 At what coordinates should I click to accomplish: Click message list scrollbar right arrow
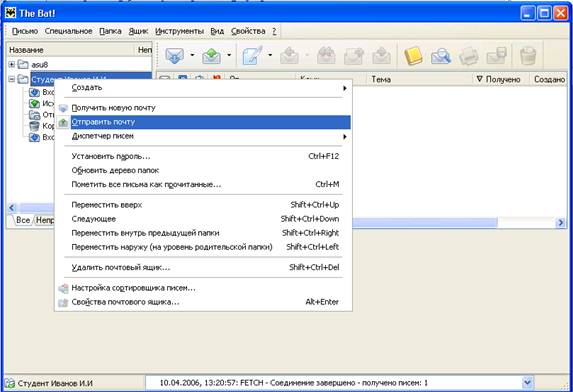pyautogui.click(x=561, y=222)
